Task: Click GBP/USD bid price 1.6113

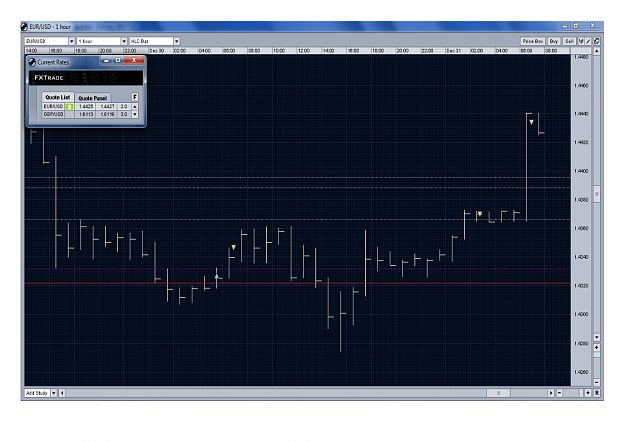Action: coord(86,114)
